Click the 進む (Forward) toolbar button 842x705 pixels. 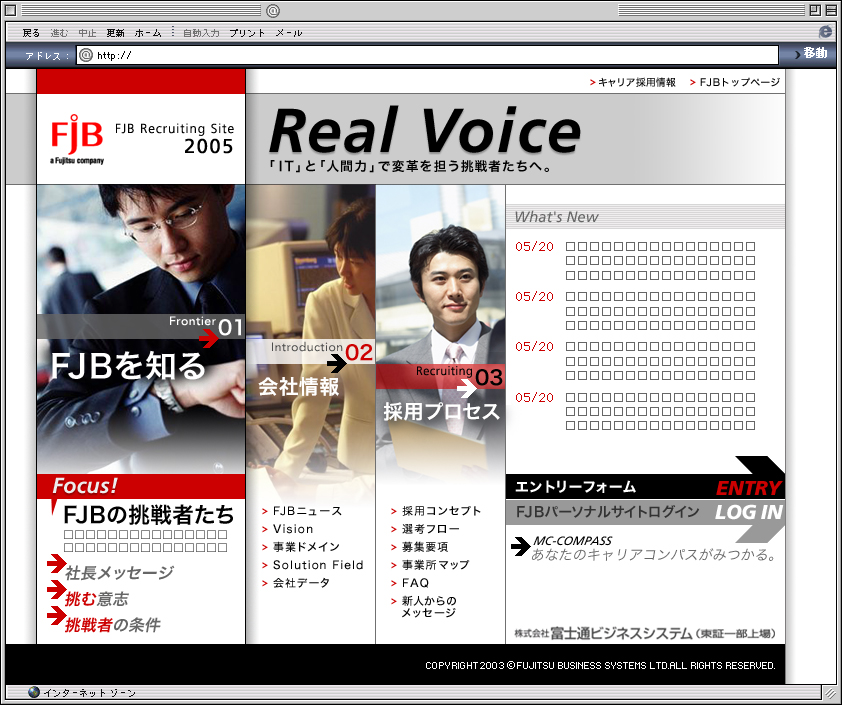[x=59, y=33]
